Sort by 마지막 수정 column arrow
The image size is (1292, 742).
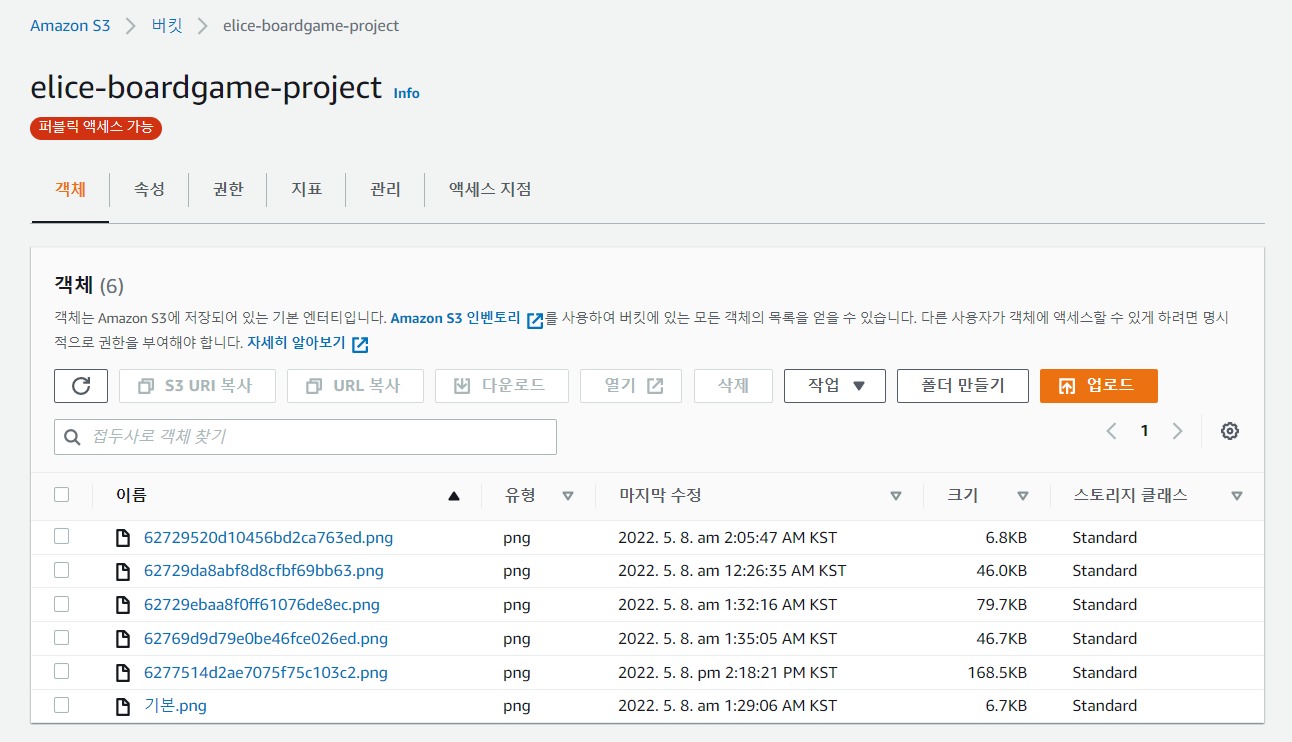(x=896, y=496)
